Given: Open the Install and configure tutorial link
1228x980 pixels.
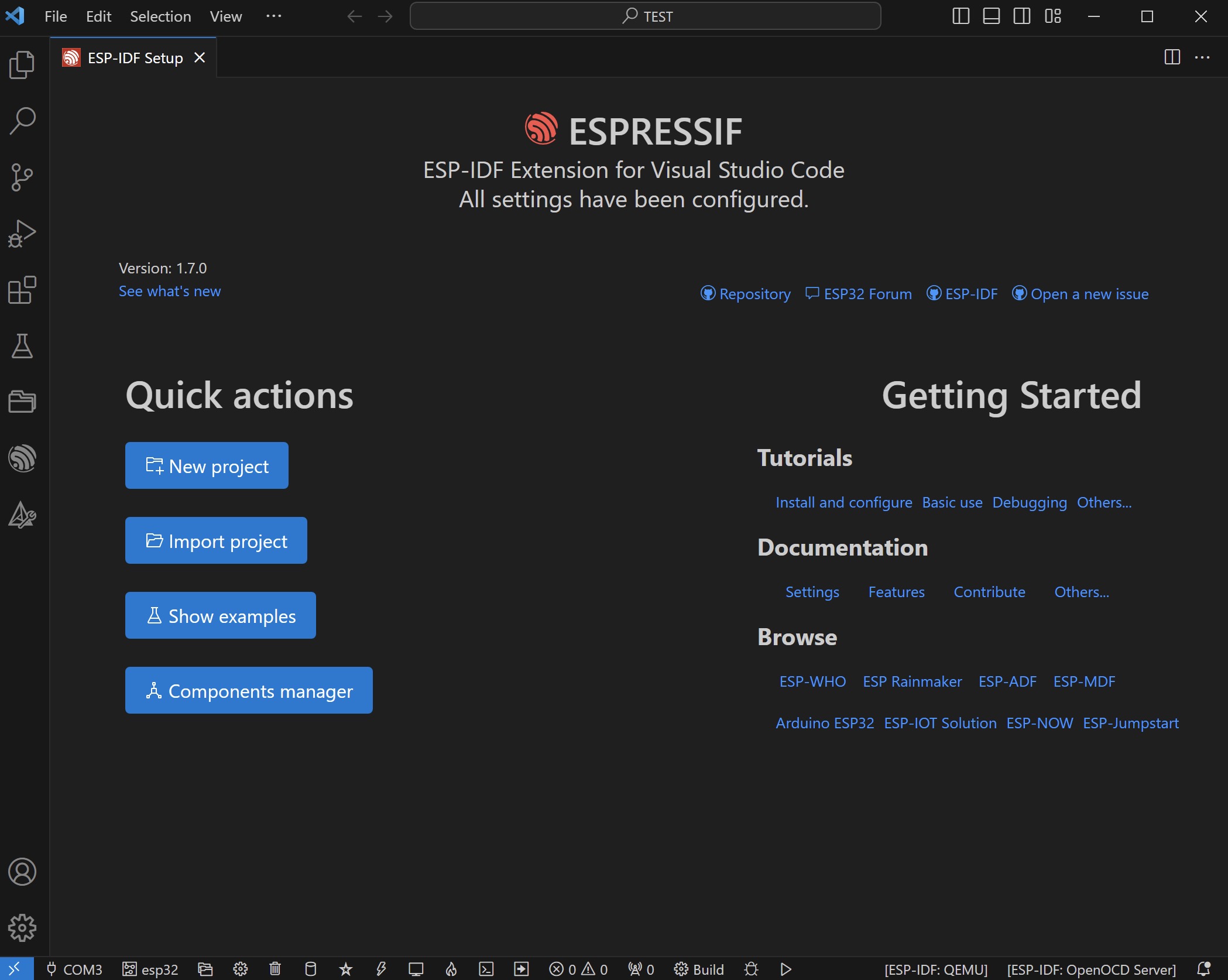Looking at the screenshot, I should [x=844, y=502].
